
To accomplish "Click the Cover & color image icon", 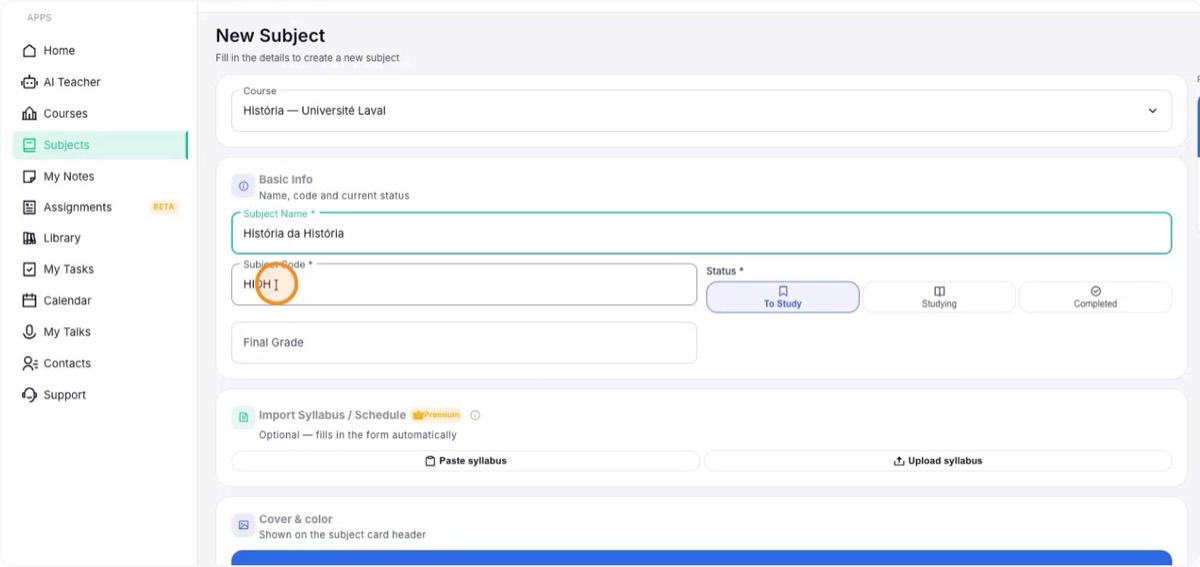I will point(243,525).
